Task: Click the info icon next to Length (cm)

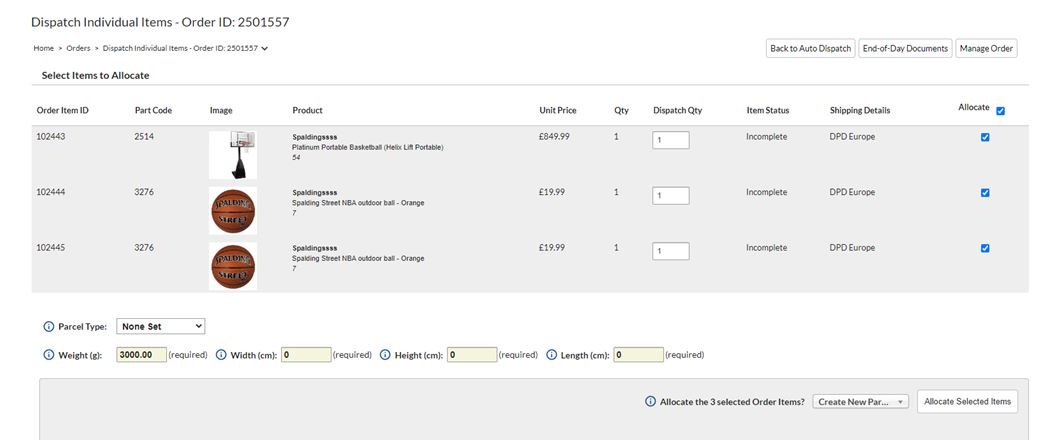Action: (x=551, y=355)
